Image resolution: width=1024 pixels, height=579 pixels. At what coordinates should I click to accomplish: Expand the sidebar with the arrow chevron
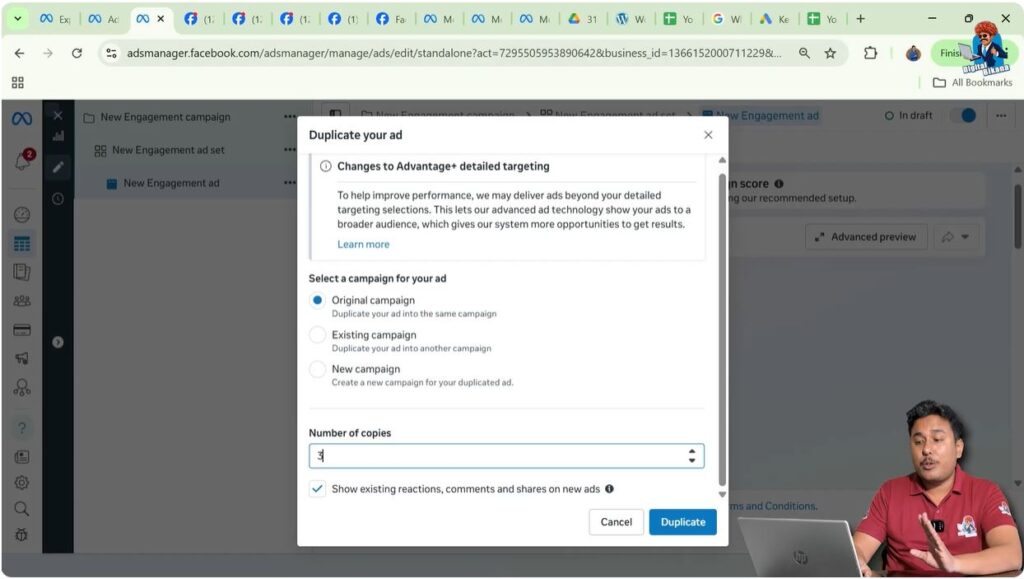(58, 341)
